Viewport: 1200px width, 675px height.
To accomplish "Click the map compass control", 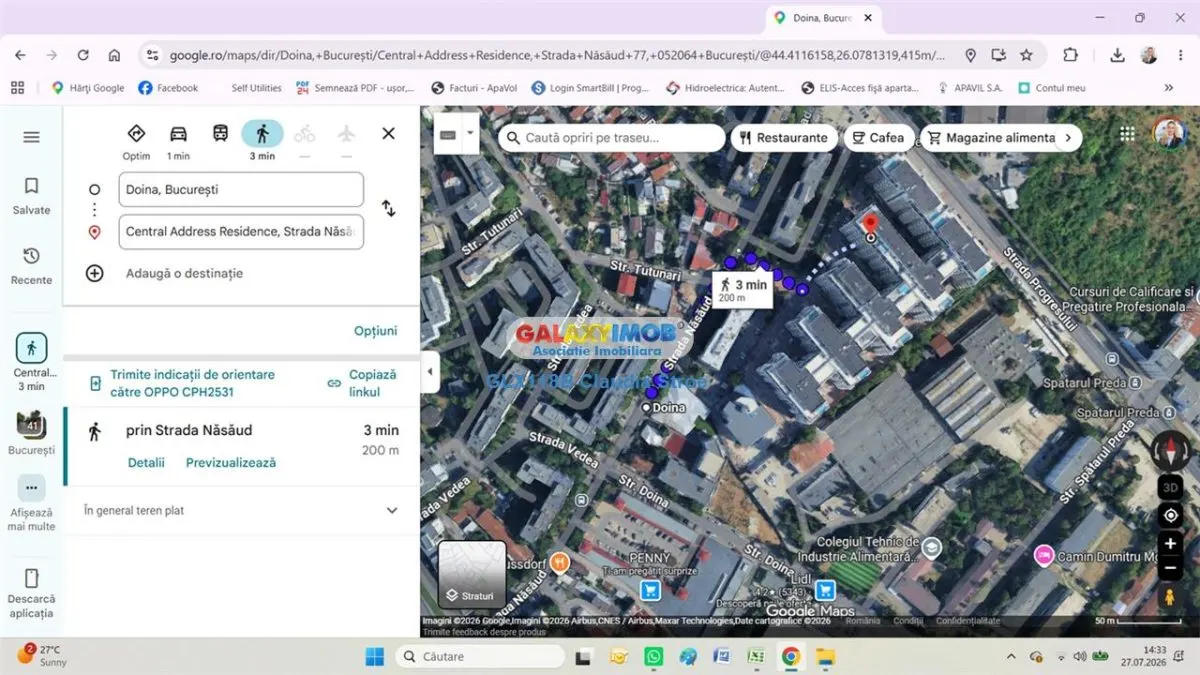I will 1170,451.
